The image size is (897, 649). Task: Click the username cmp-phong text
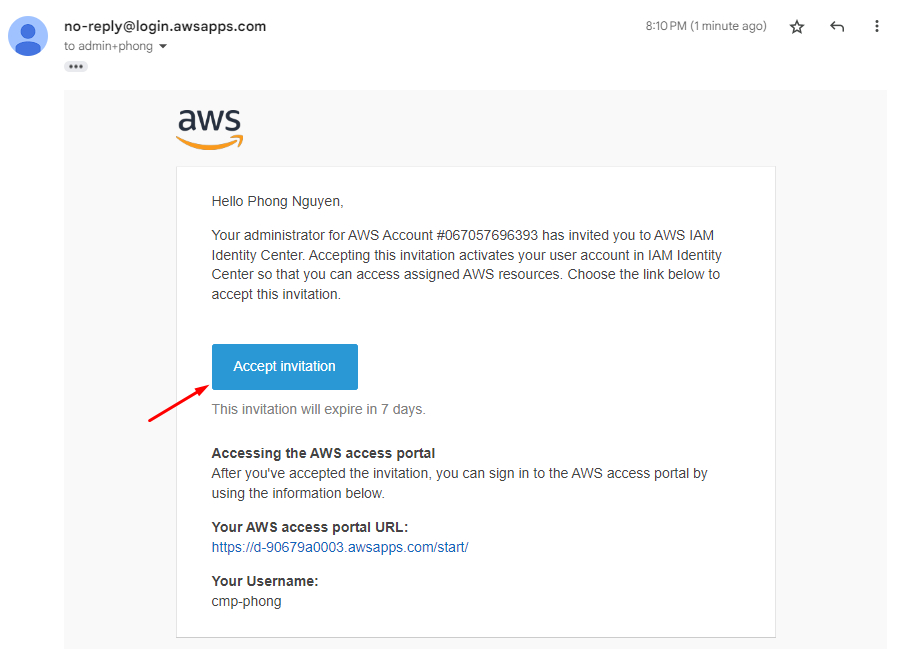pyautogui.click(x=246, y=601)
